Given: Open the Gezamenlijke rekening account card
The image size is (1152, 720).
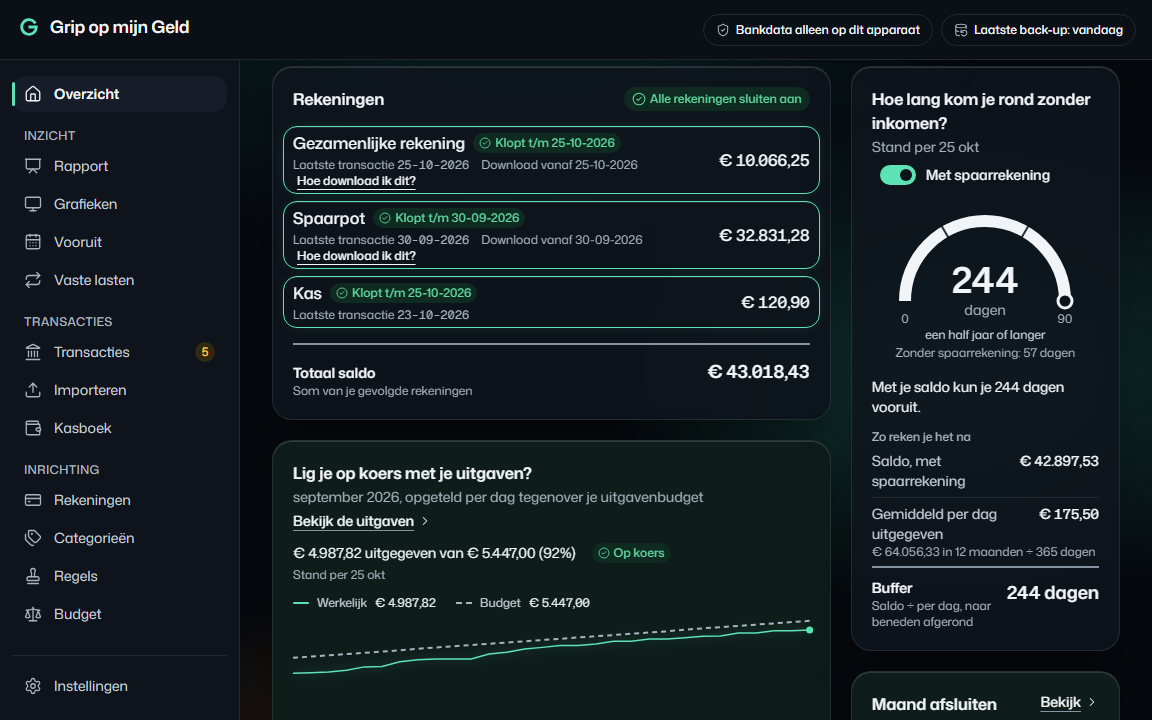Looking at the screenshot, I should point(551,160).
